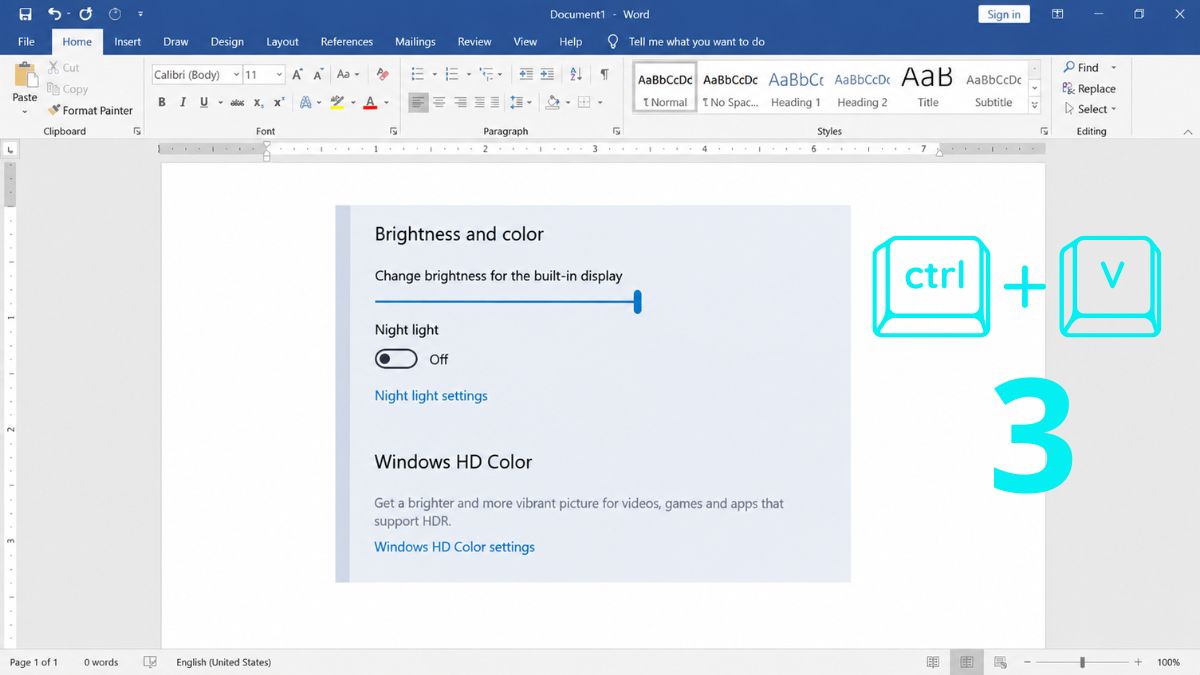Open the Font dialog launcher
Image resolution: width=1200 pixels, height=675 pixels.
[x=394, y=131]
